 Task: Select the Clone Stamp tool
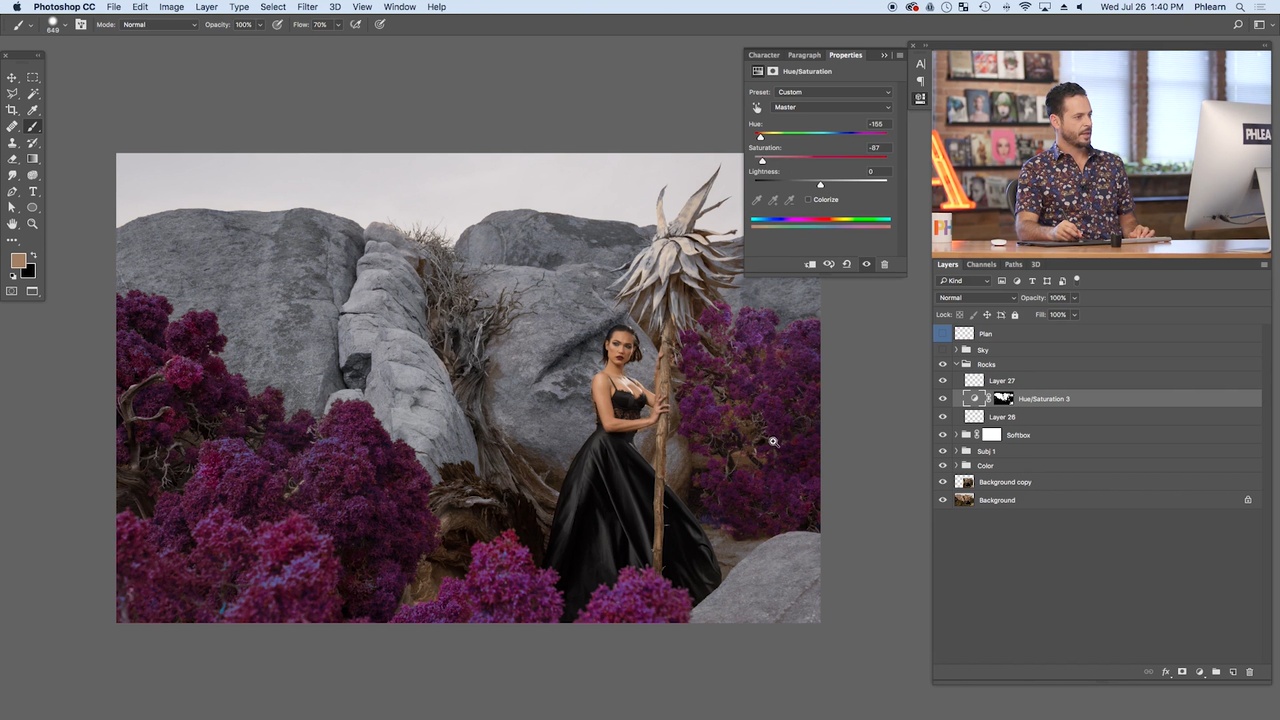coord(12,143)
